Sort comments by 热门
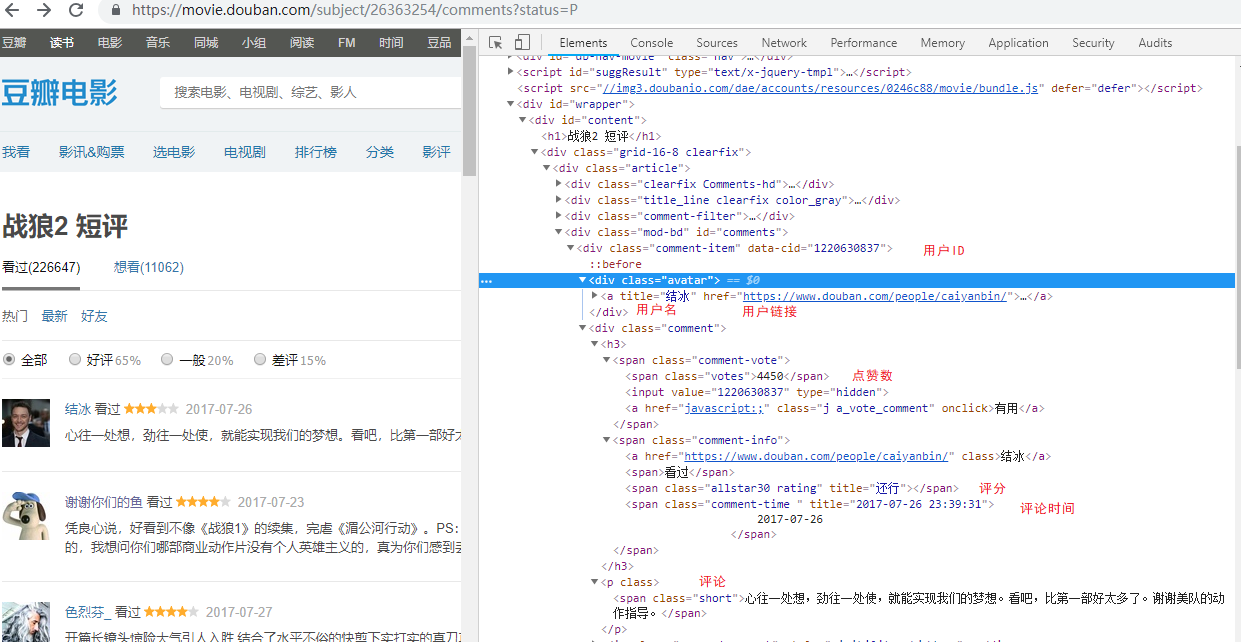The width and height of the screenshot is (1241, 642). [x=15, y=316]
